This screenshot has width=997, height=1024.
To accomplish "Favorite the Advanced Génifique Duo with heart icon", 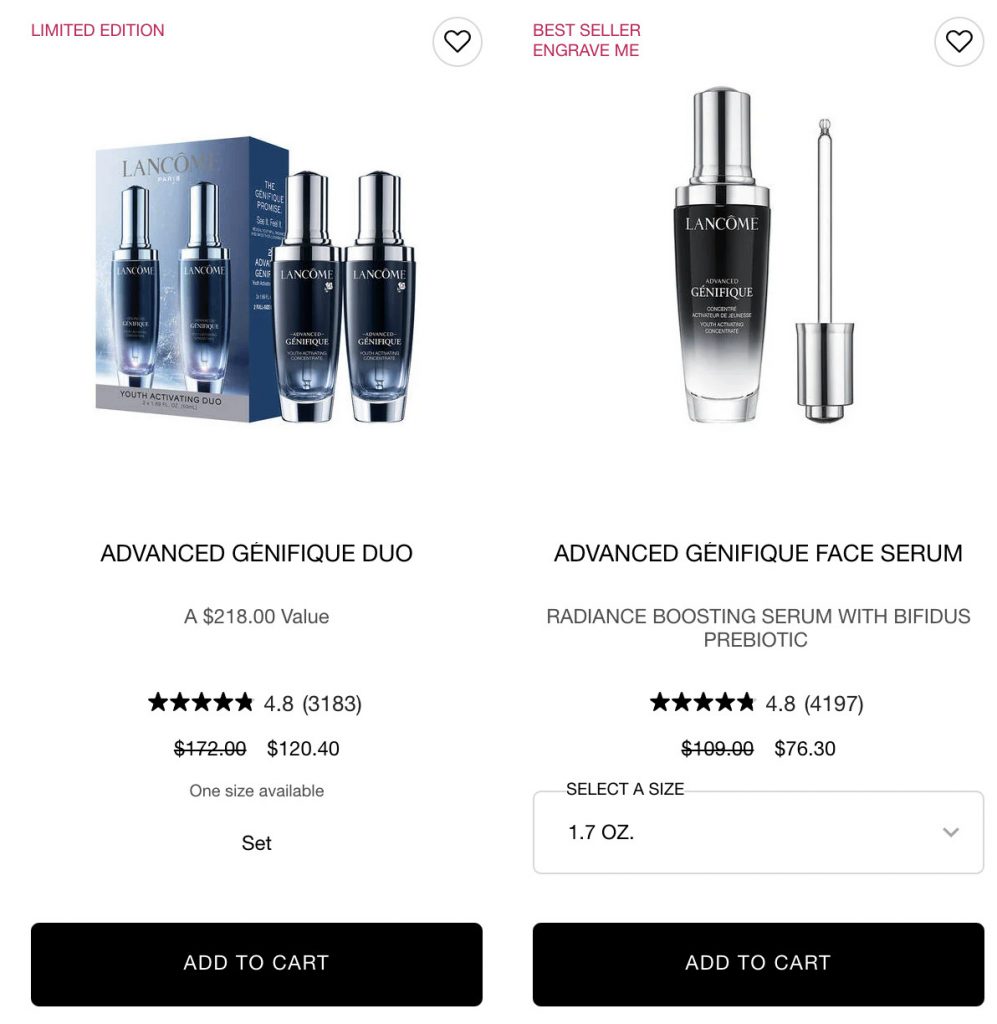I will [x=457, y=41].
